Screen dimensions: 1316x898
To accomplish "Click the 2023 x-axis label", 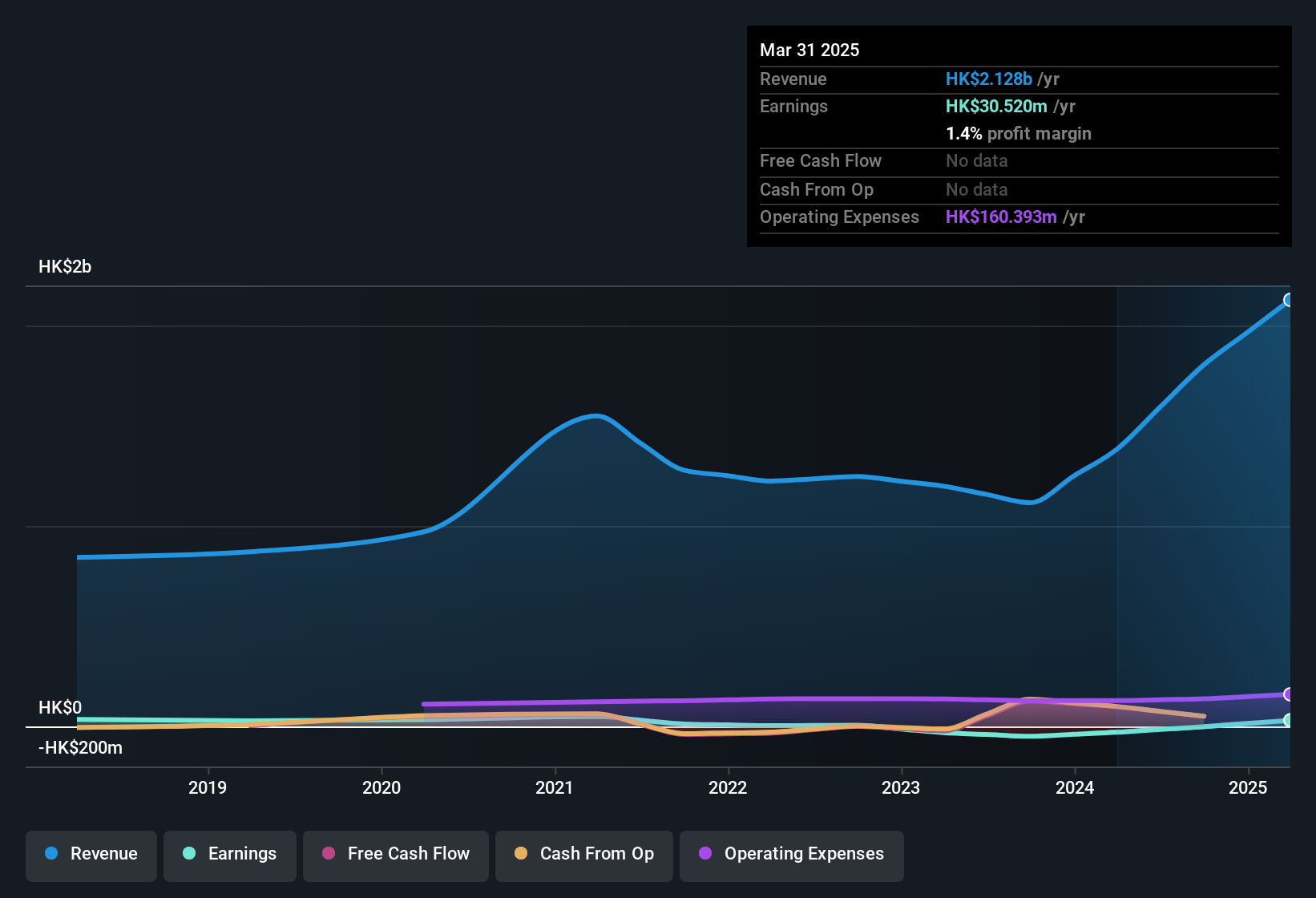I will 901,788.
